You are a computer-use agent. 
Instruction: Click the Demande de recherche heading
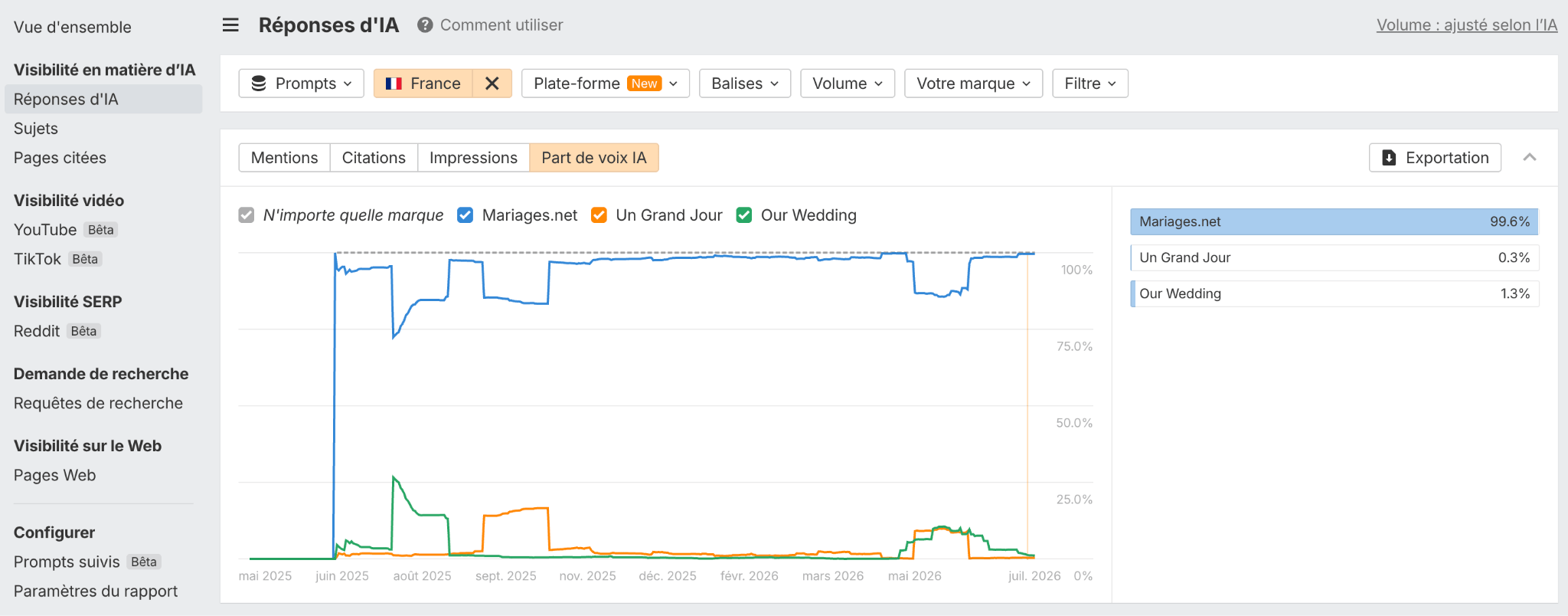(x=101, y=374)
